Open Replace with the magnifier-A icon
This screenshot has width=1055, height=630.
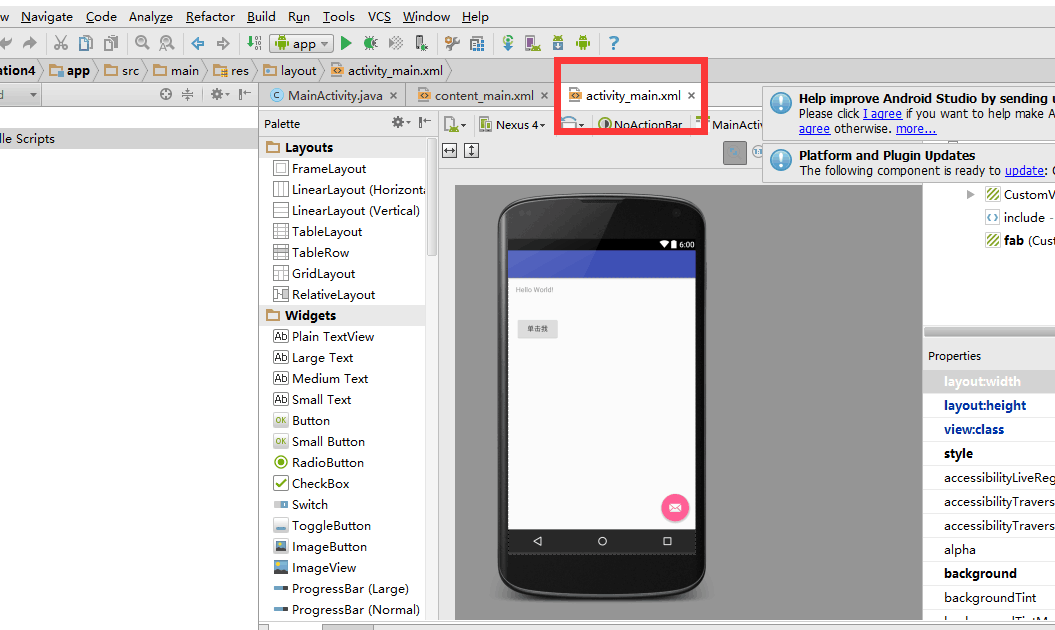coord(167,44)
